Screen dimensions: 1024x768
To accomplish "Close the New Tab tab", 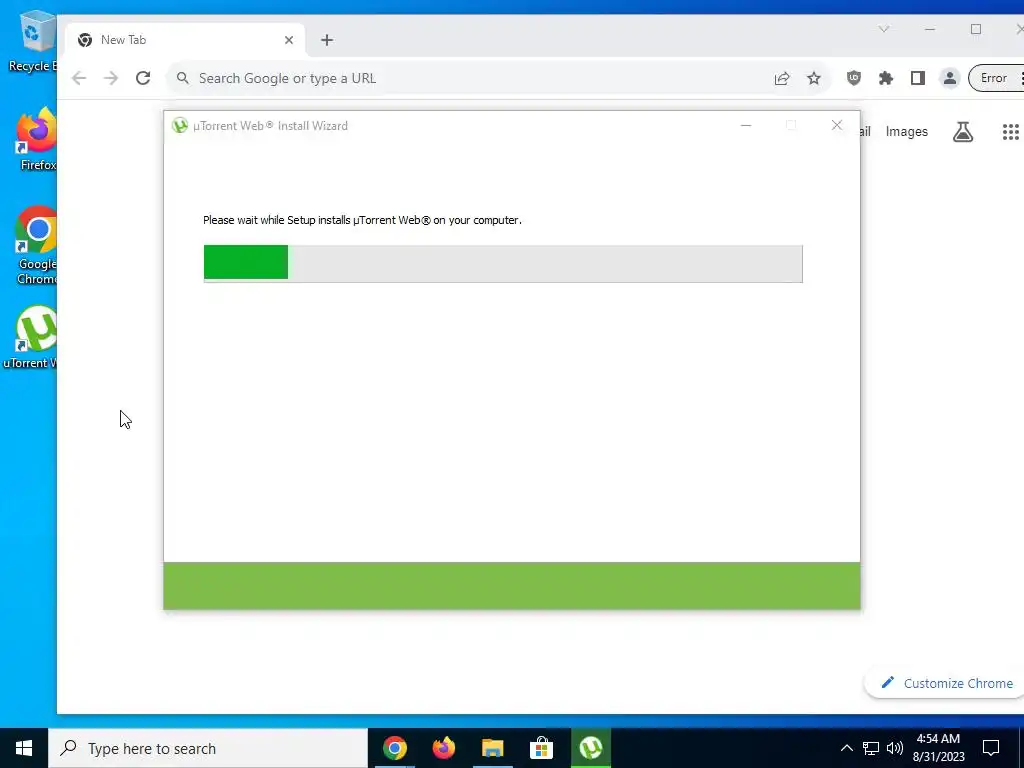I will (x=289, y=40).
